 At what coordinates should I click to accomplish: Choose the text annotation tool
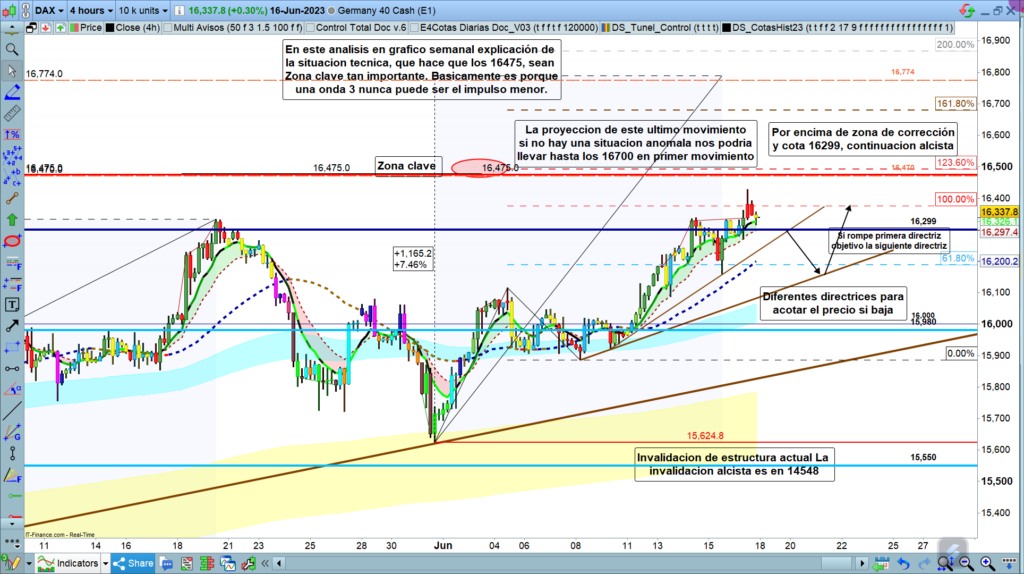point(12,304)
